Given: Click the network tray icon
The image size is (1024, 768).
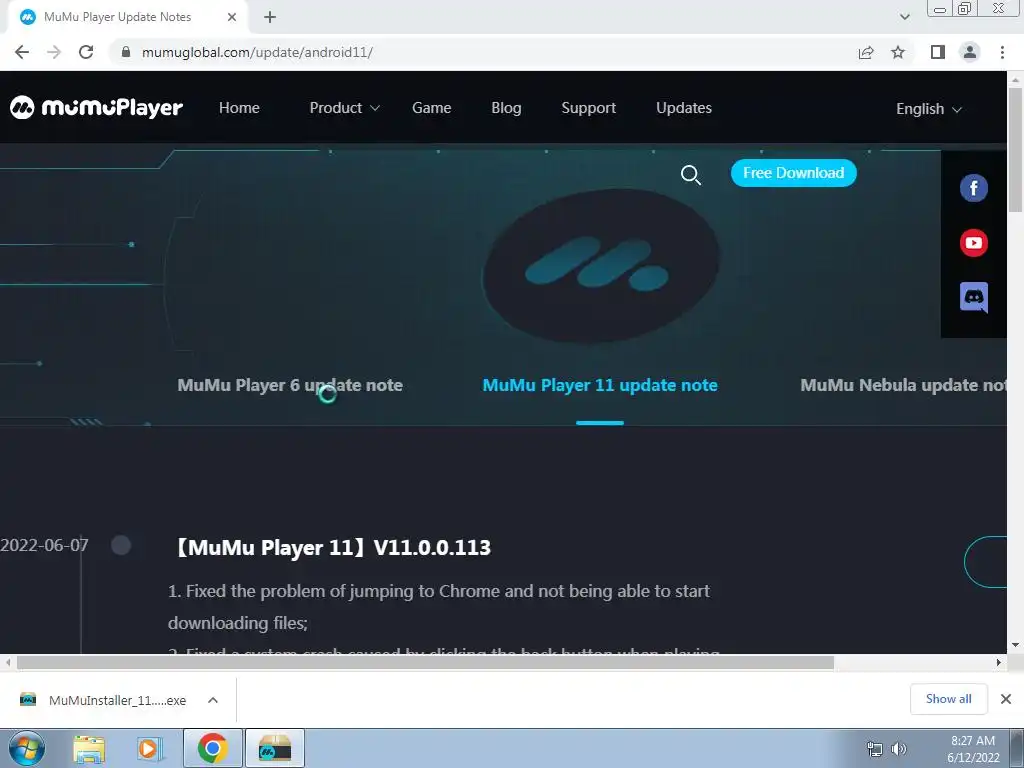Looking at the screenshot, I should click(x=874, y=749).
